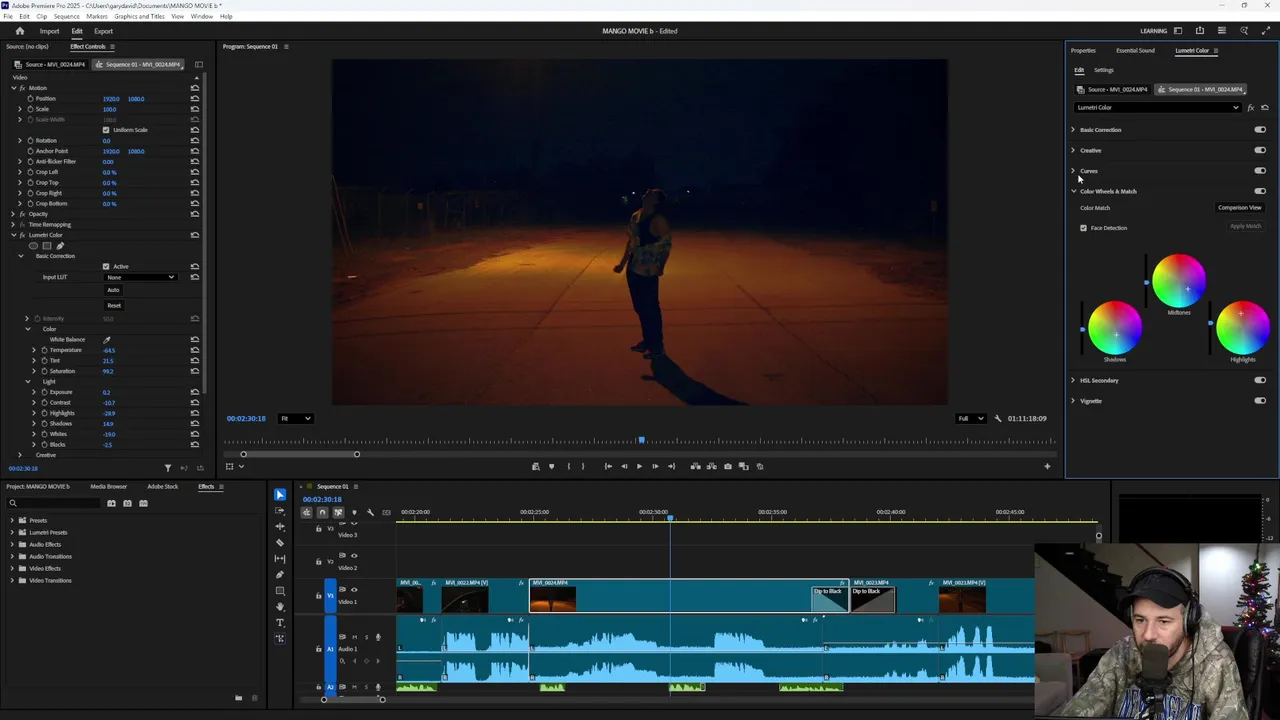Click the Home icon
The image size is (1280, 720).
(x=19, y=31)
